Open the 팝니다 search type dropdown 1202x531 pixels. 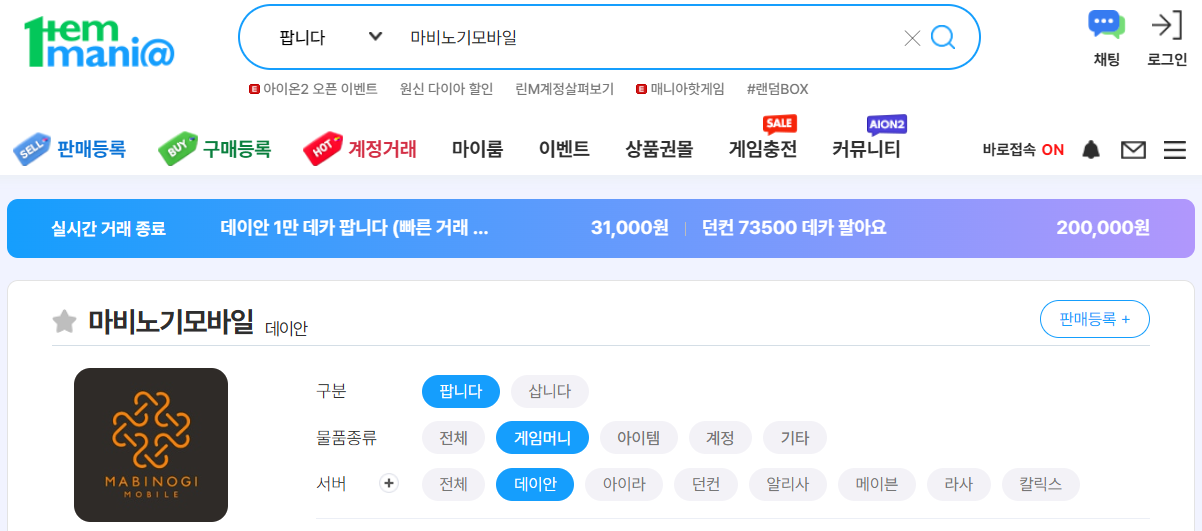click(331, 38)
